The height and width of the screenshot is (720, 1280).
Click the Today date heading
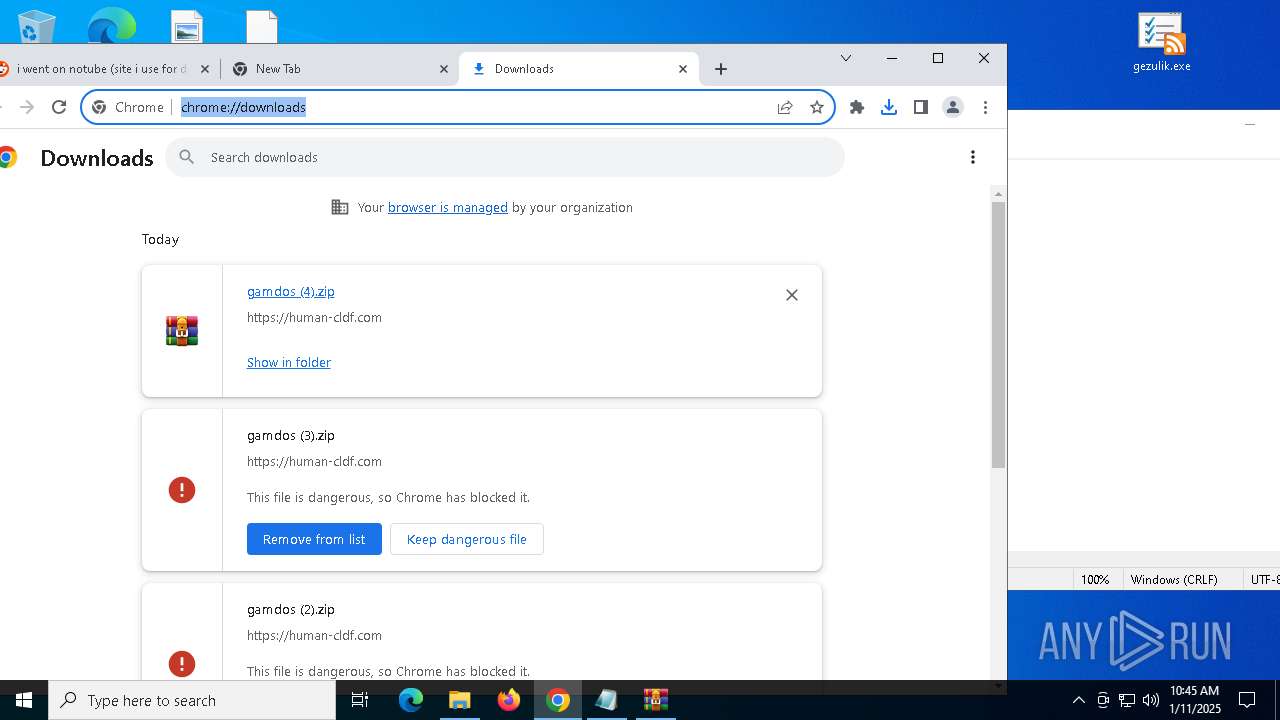160,240
